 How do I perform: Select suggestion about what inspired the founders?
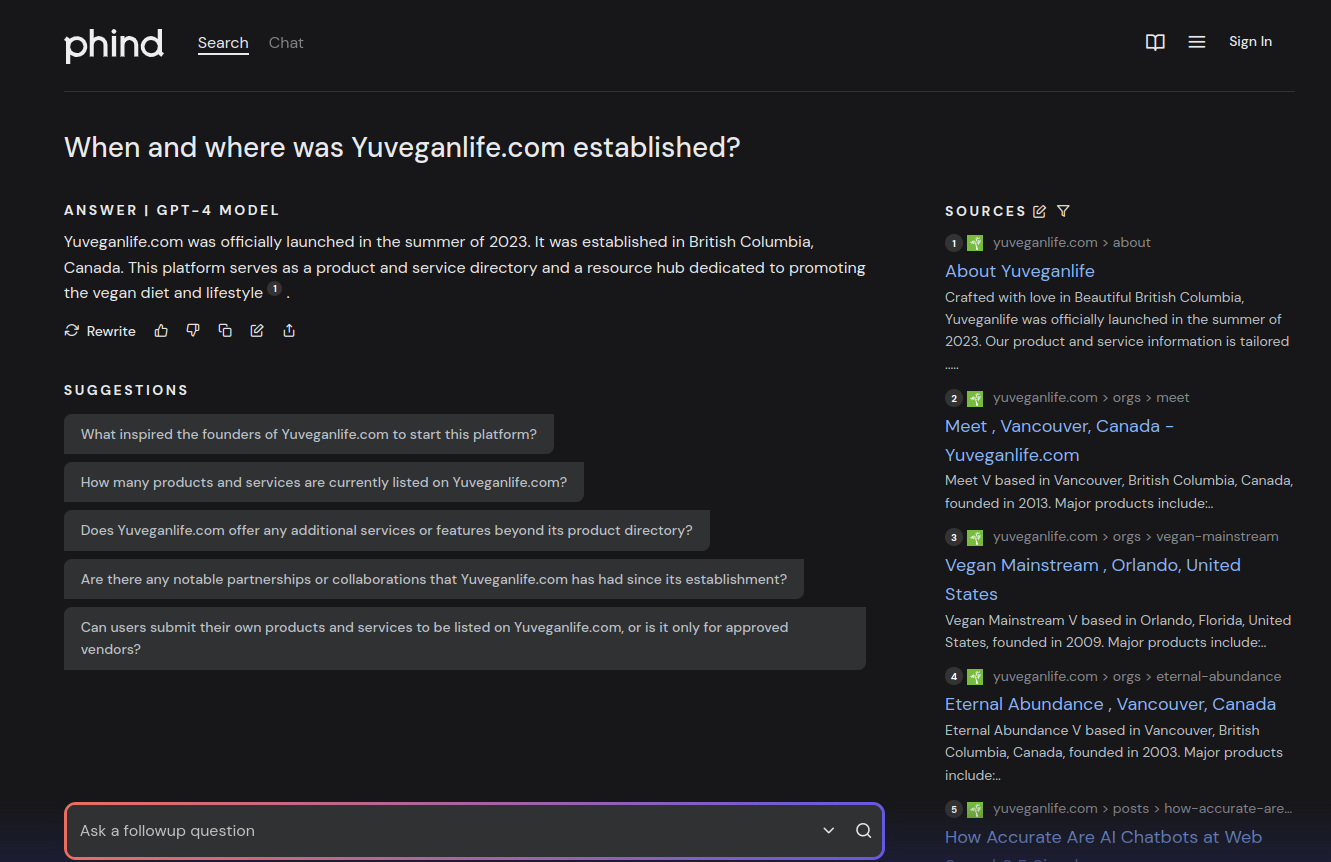coord(309,434)
